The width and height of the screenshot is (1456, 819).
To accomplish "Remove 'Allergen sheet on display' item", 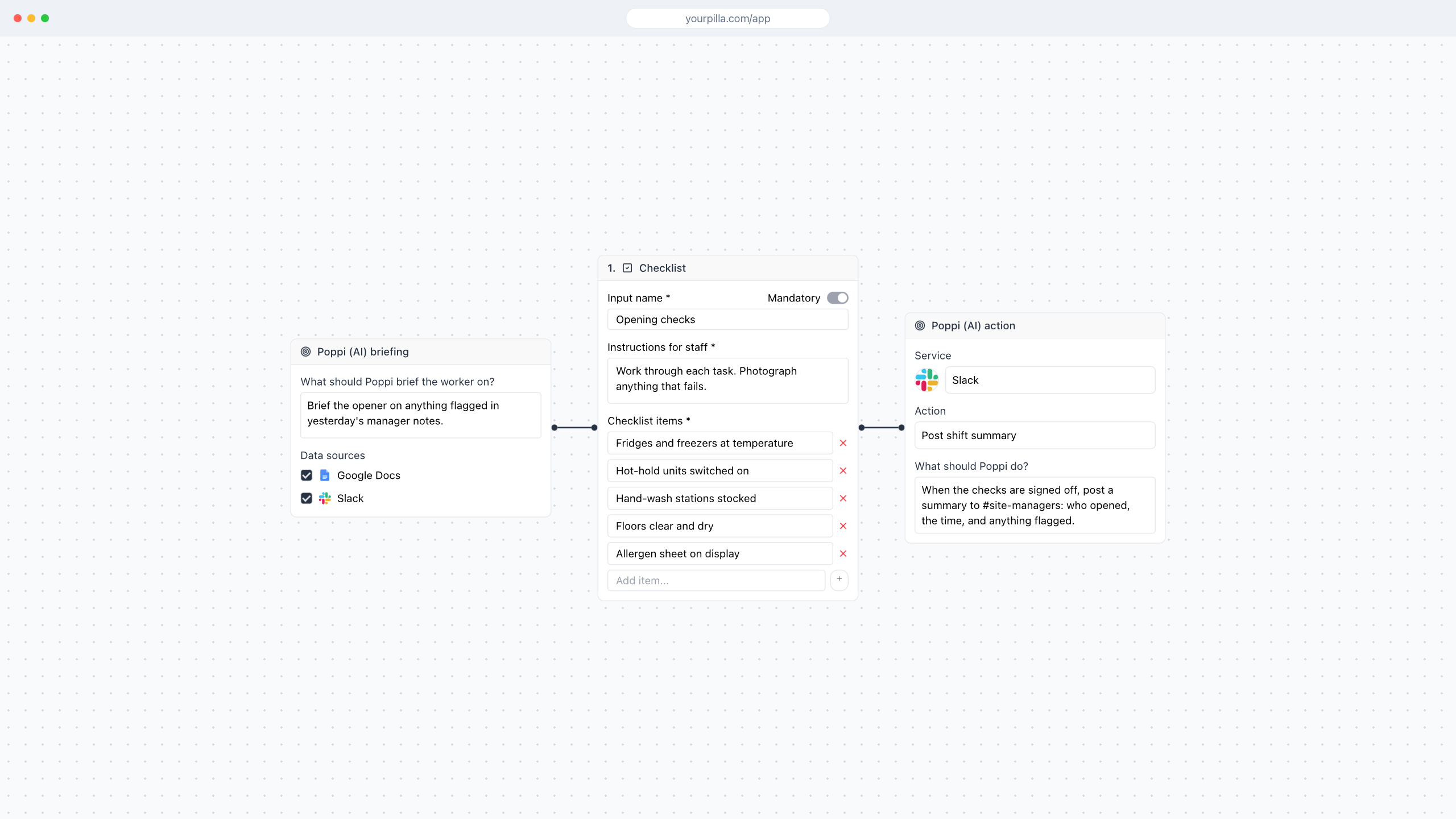I will [843, 553].
